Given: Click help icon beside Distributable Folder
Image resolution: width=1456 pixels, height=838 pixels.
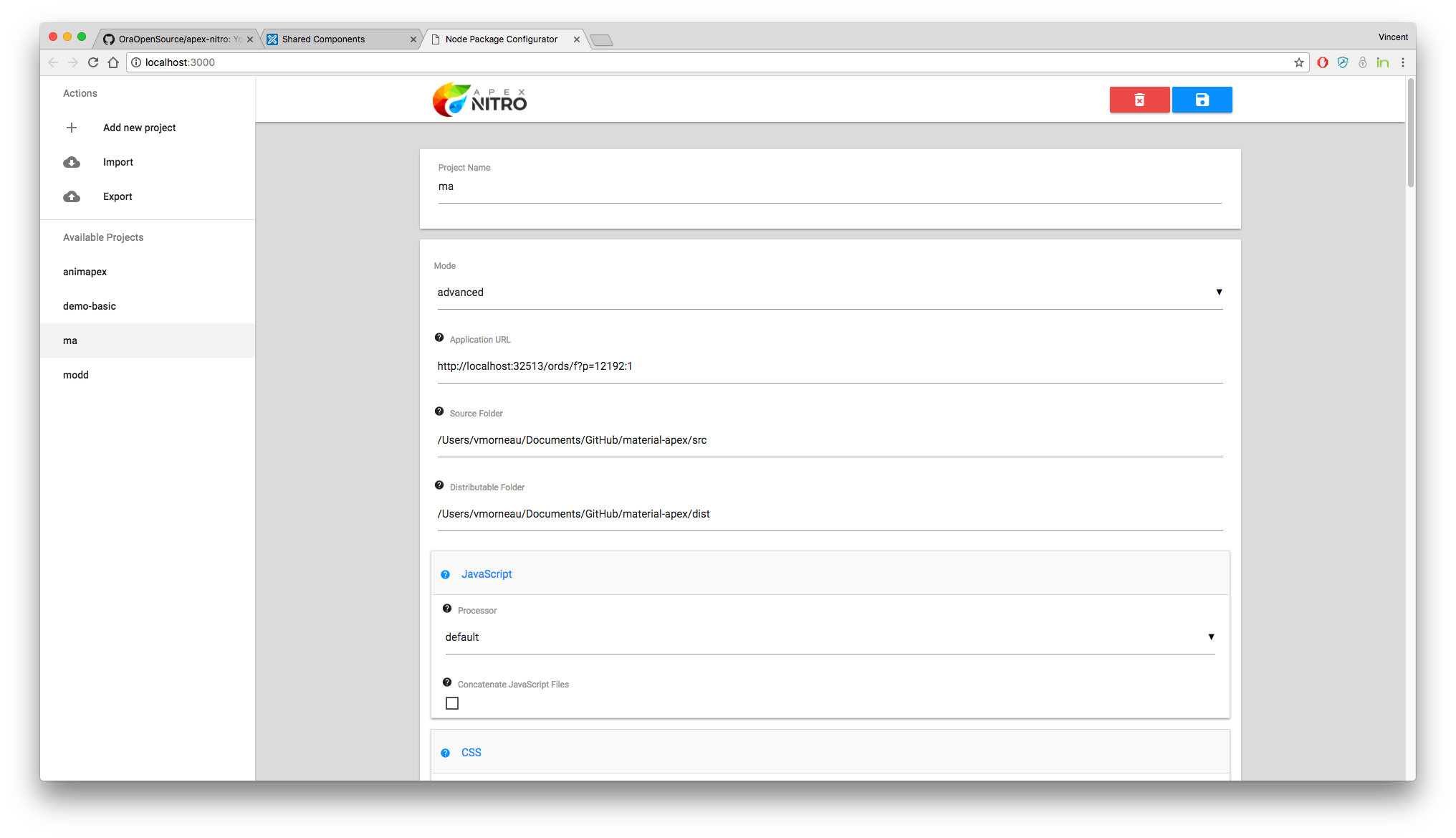Looking at the screenshot, I should [x=439, y=485].
